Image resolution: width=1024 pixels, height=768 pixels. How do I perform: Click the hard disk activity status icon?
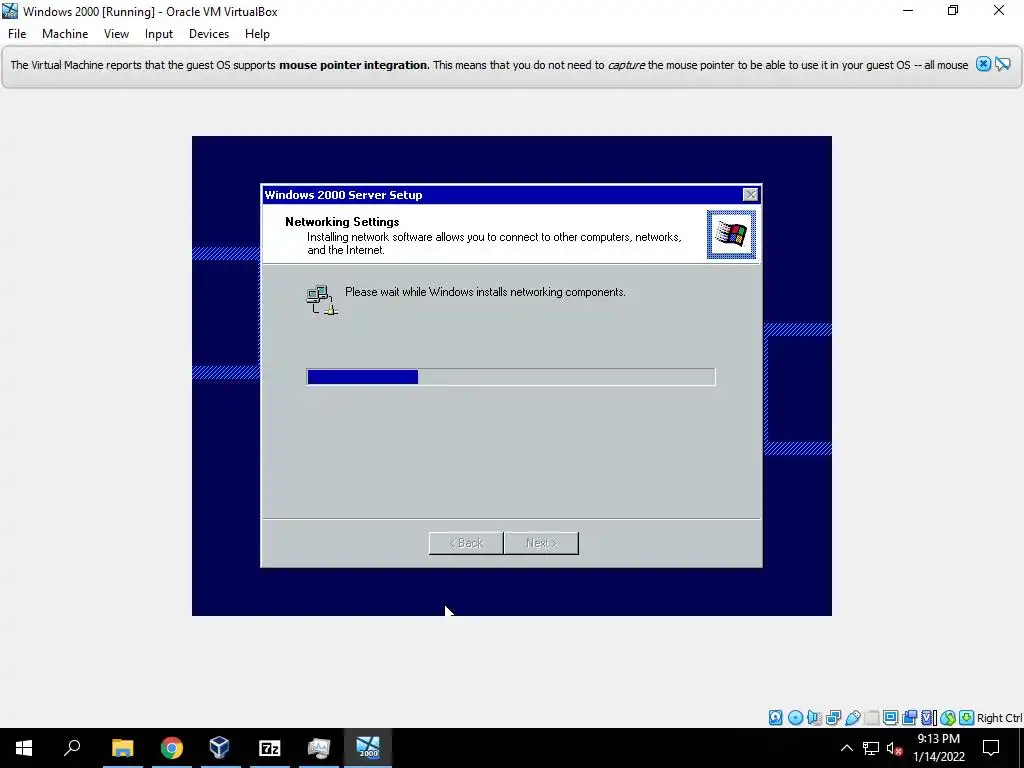(775, 718)
